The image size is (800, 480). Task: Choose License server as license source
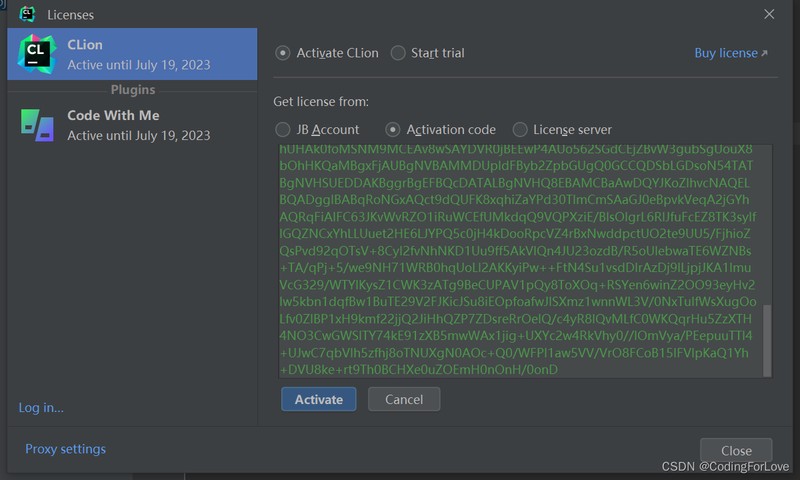pos(520,129)
